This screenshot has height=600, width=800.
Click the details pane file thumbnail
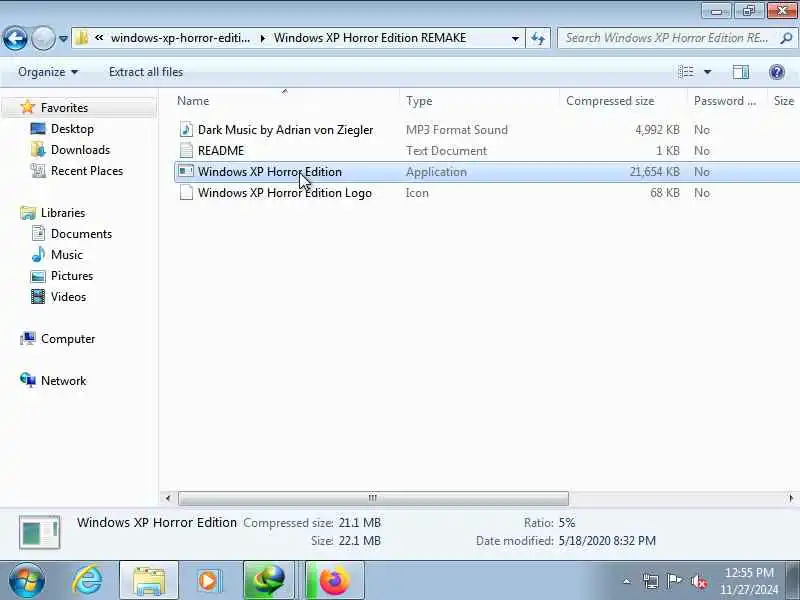coord(39,532)
